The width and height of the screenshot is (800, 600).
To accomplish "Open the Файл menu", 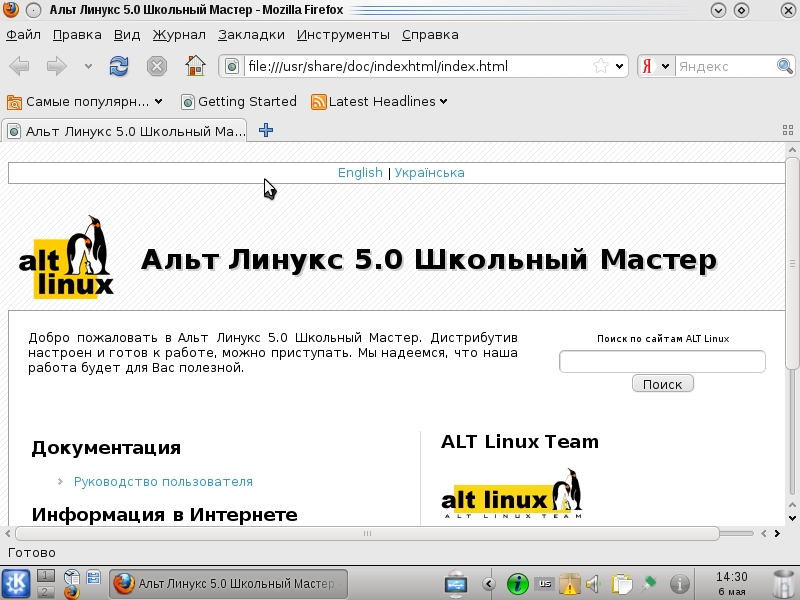I will (23, 35).
